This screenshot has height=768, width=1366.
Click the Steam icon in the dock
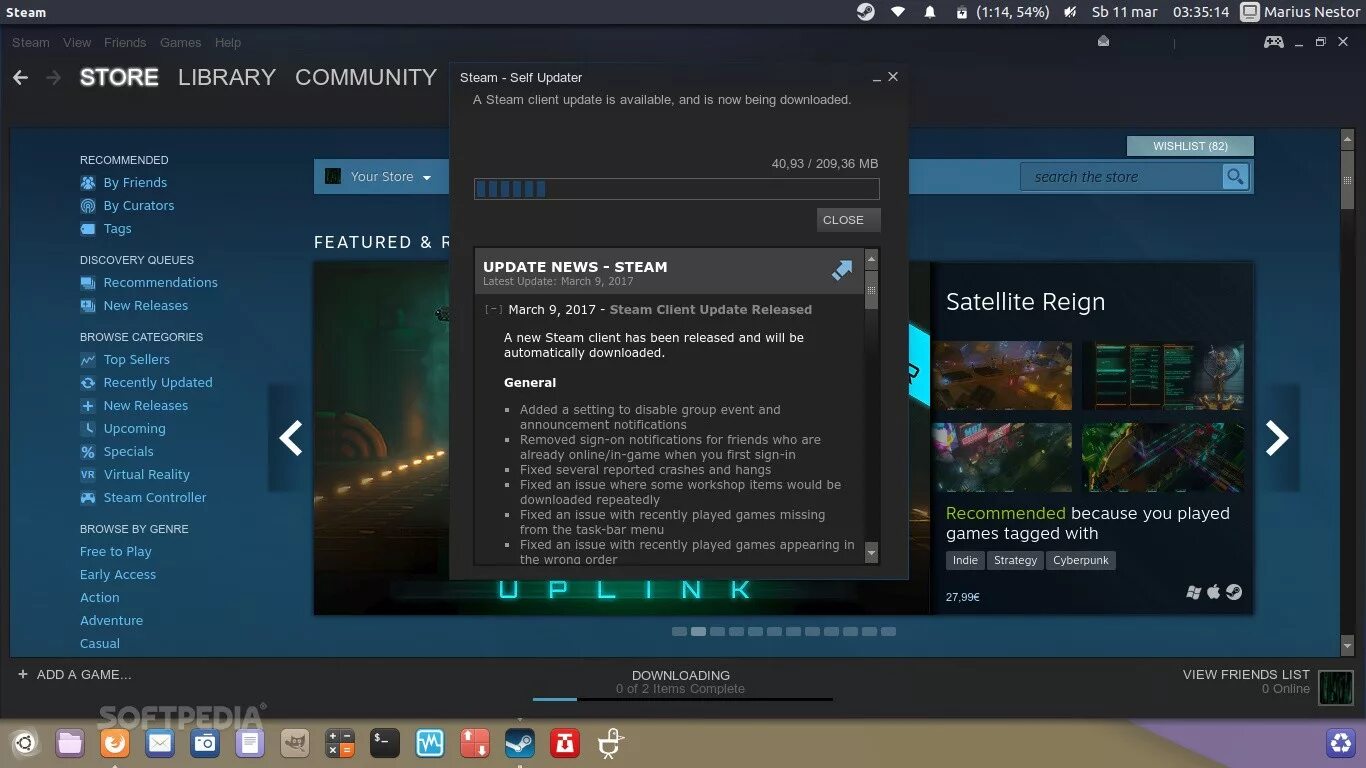coord(520,743)
